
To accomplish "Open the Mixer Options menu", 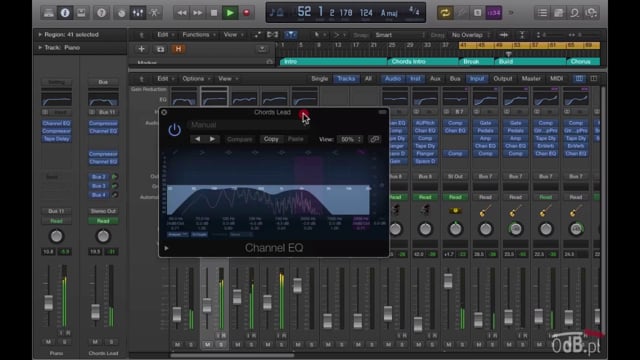I will click(x=196, y=78).
